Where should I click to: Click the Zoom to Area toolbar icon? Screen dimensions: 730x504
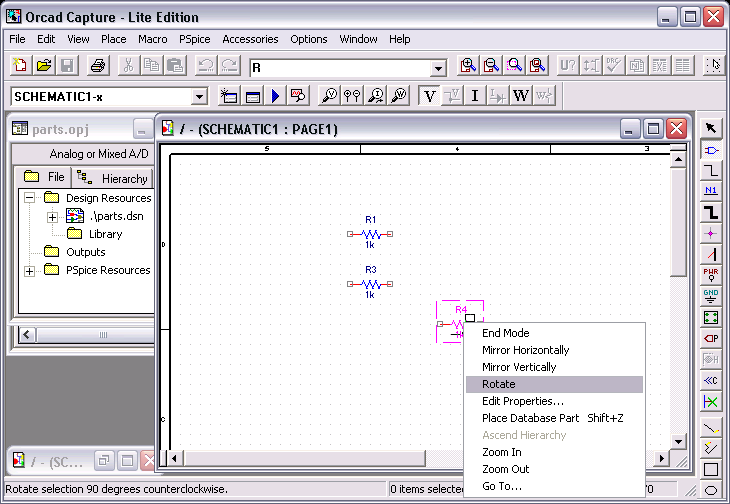pos(514,66)
